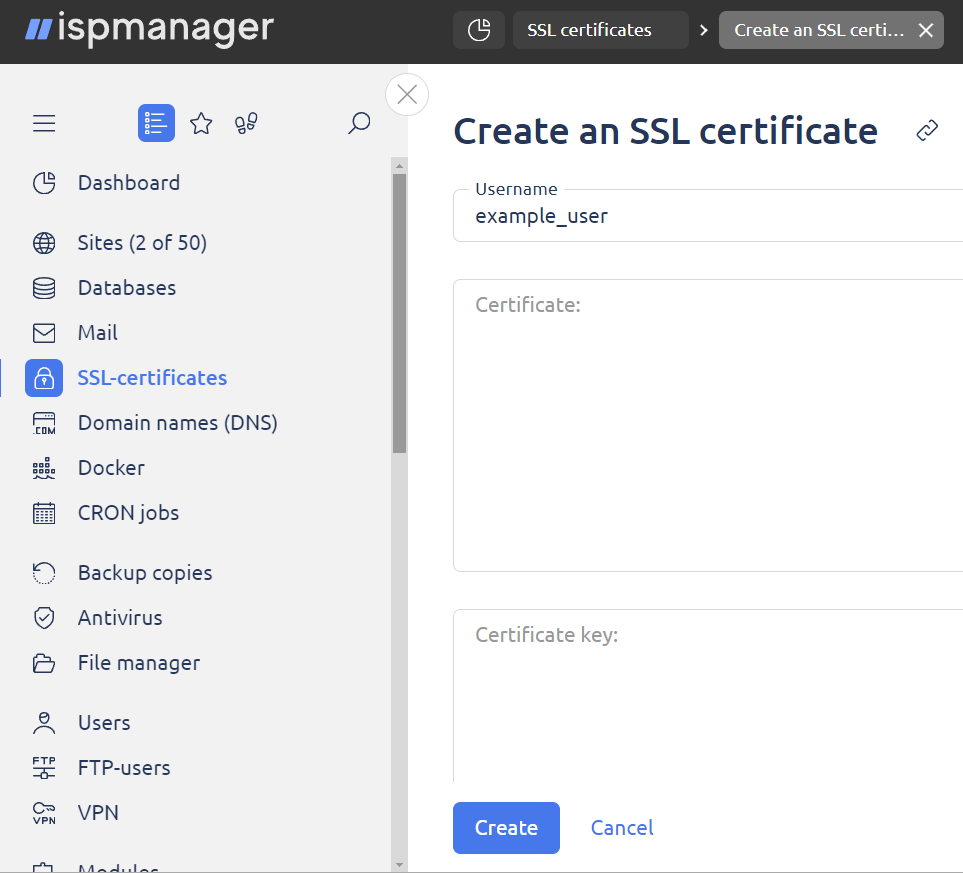This screenshot has width=963, height=873.
Task: Click the CRON jobs calendar icon
Action: click(44, 513)
